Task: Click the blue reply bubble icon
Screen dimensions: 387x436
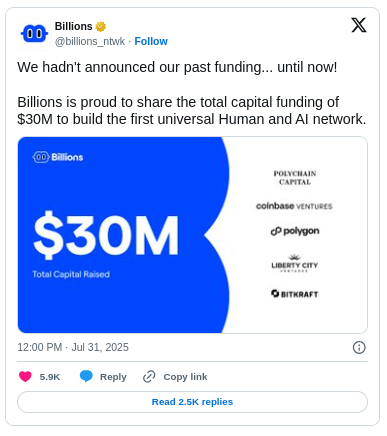Action: coord(86,377)
